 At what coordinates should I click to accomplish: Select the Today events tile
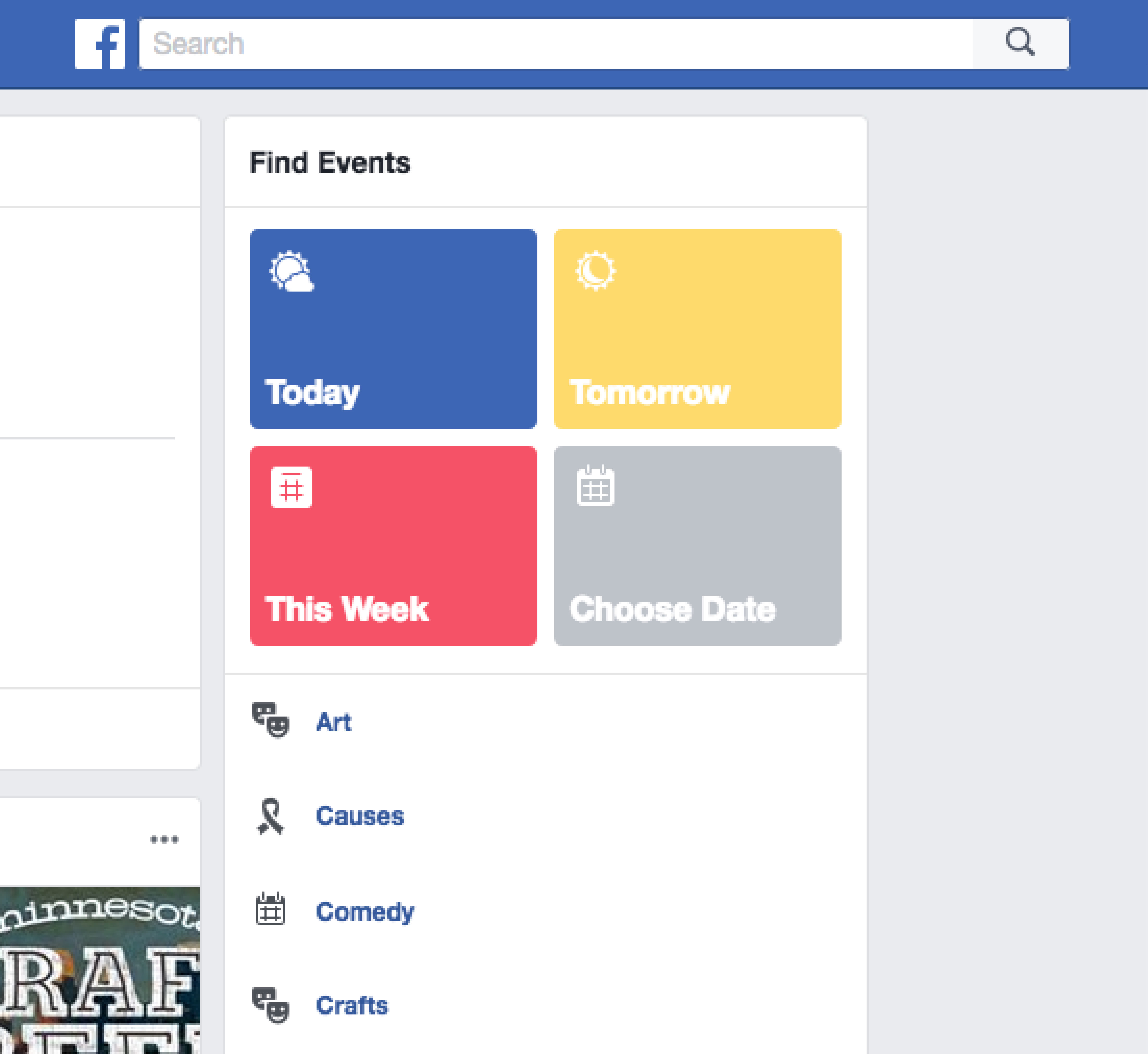click(x=394, y=329)
